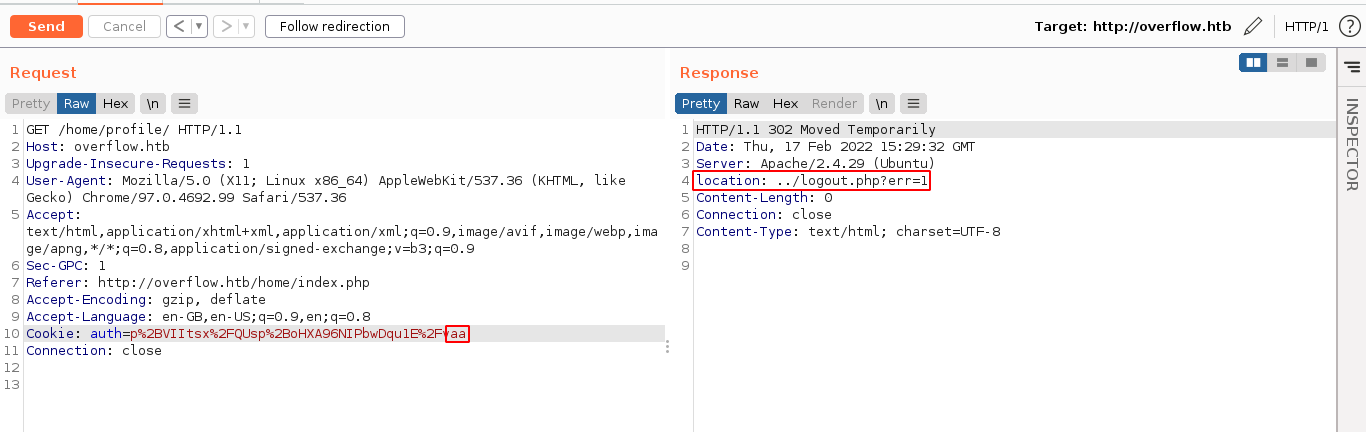Click the Follow redirection button
This screenshot has height=432, width=1366.
coord(334,27)
